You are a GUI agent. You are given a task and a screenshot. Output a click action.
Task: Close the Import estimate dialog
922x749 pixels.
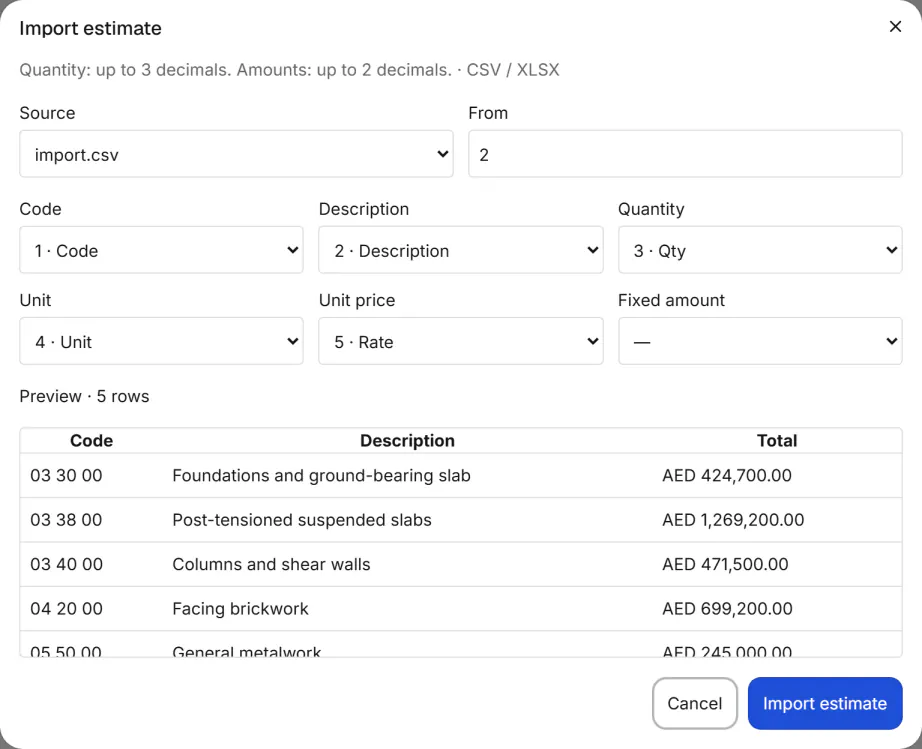tap(895, 26)
